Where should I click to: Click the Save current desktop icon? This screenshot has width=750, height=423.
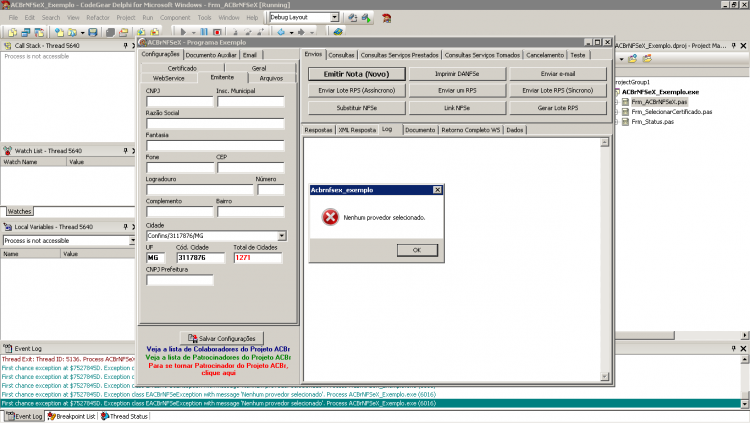[x=353, y=18]
